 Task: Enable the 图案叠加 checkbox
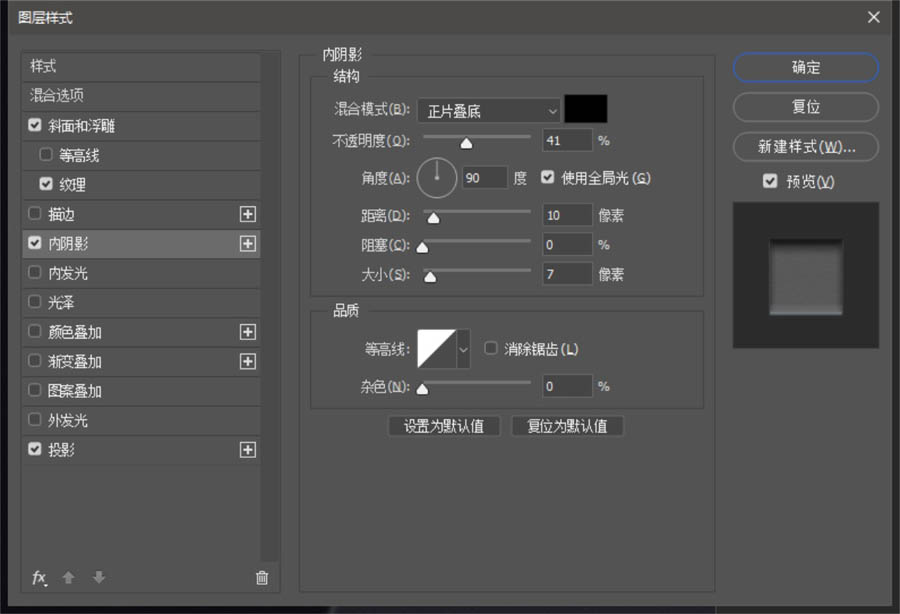click(35, 390)
